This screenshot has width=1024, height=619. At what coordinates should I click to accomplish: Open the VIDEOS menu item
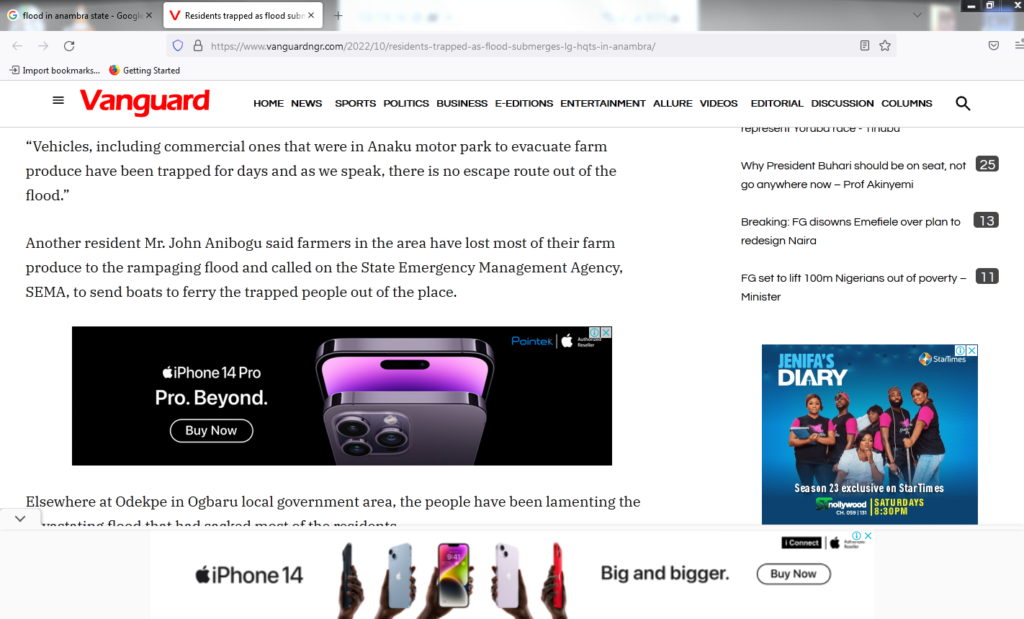coord(718,103)
